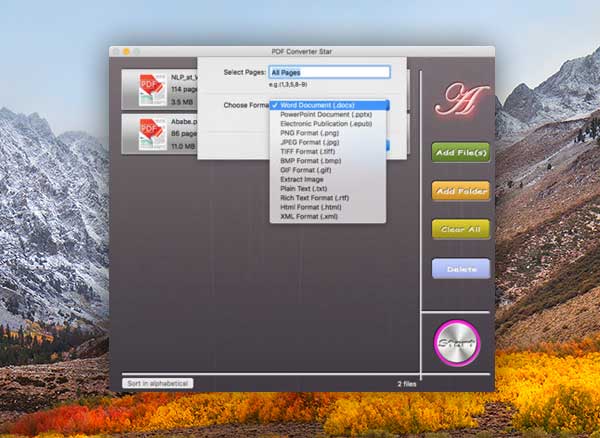Choose XML Format (.xml) option
The image size is (600, 438).
[x=328, y=217]
